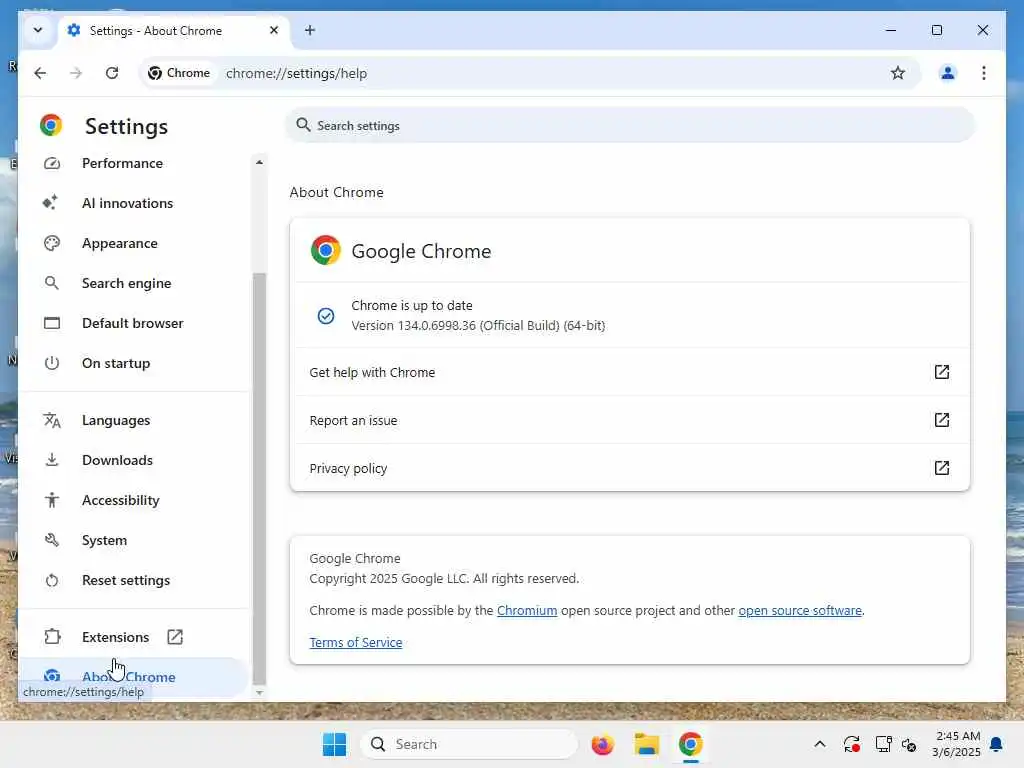Click the taskbar clock and date
The image size is (1024, 768).
[956, 744]
